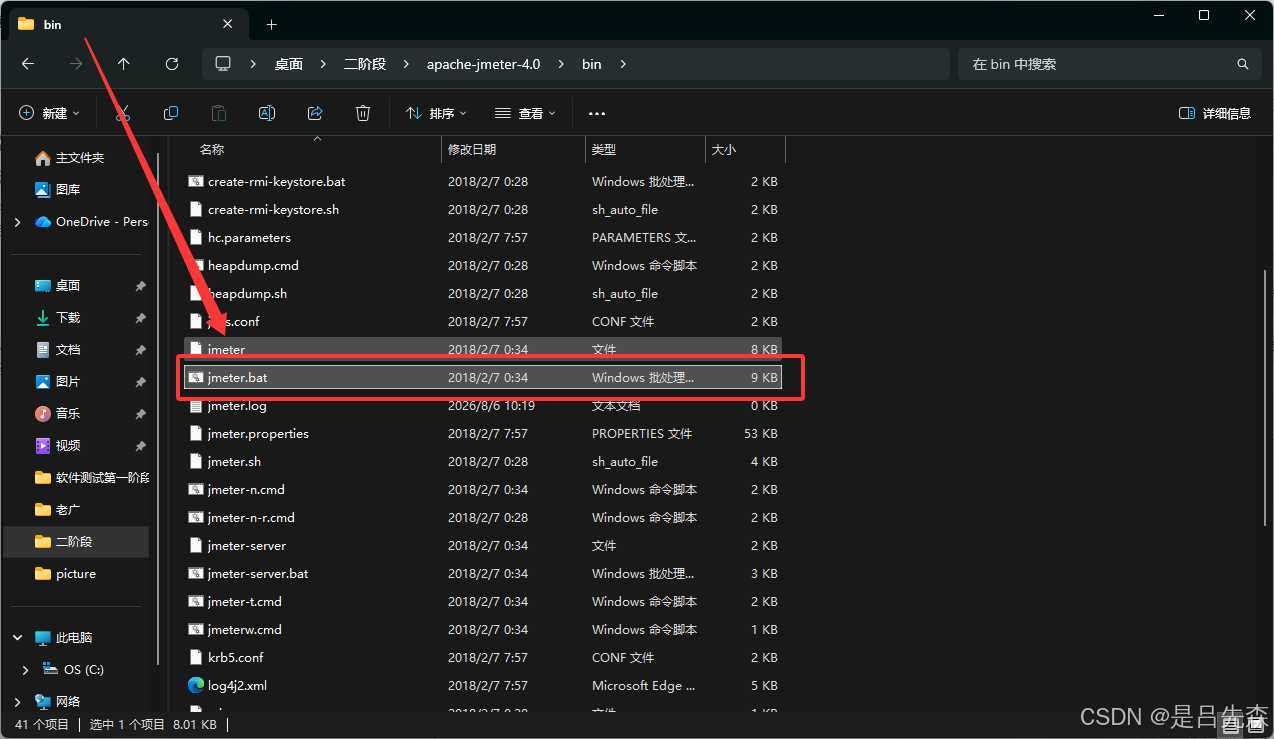Screen dimensions: 1274x739
Task: Sort by Type column header
Action: [645, 150]
